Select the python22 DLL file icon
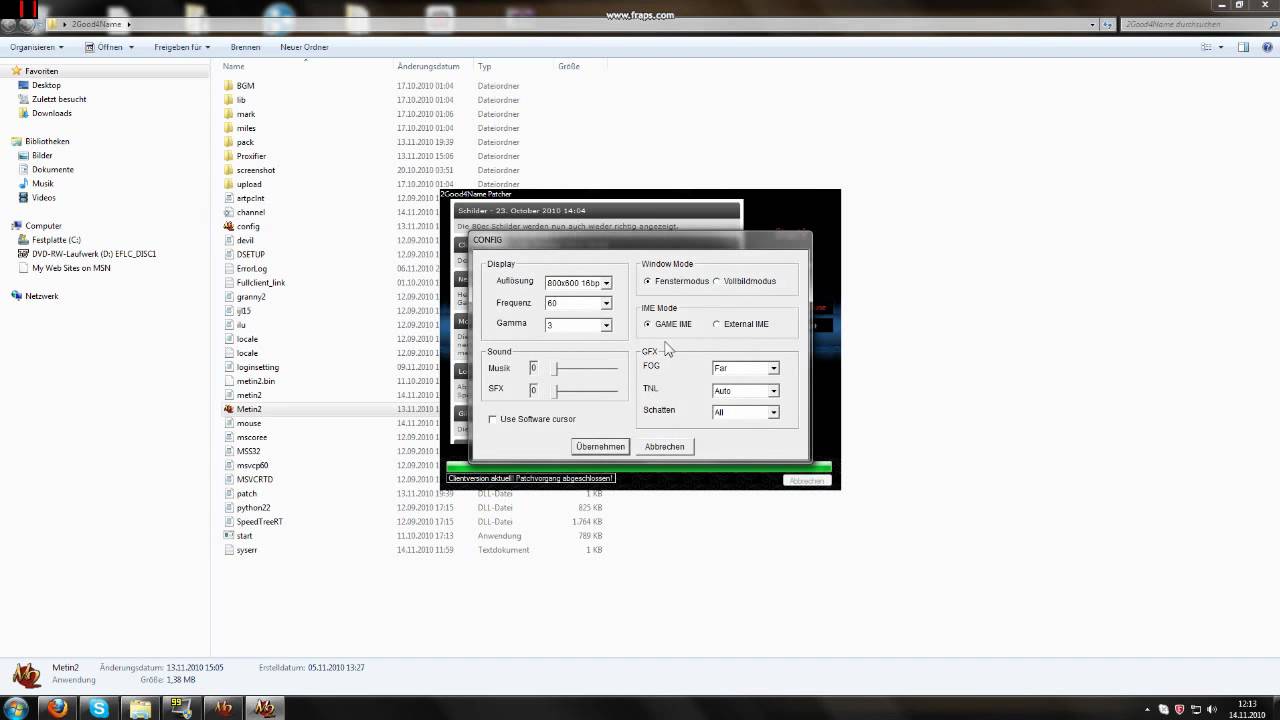 click(x=228, y=507)
